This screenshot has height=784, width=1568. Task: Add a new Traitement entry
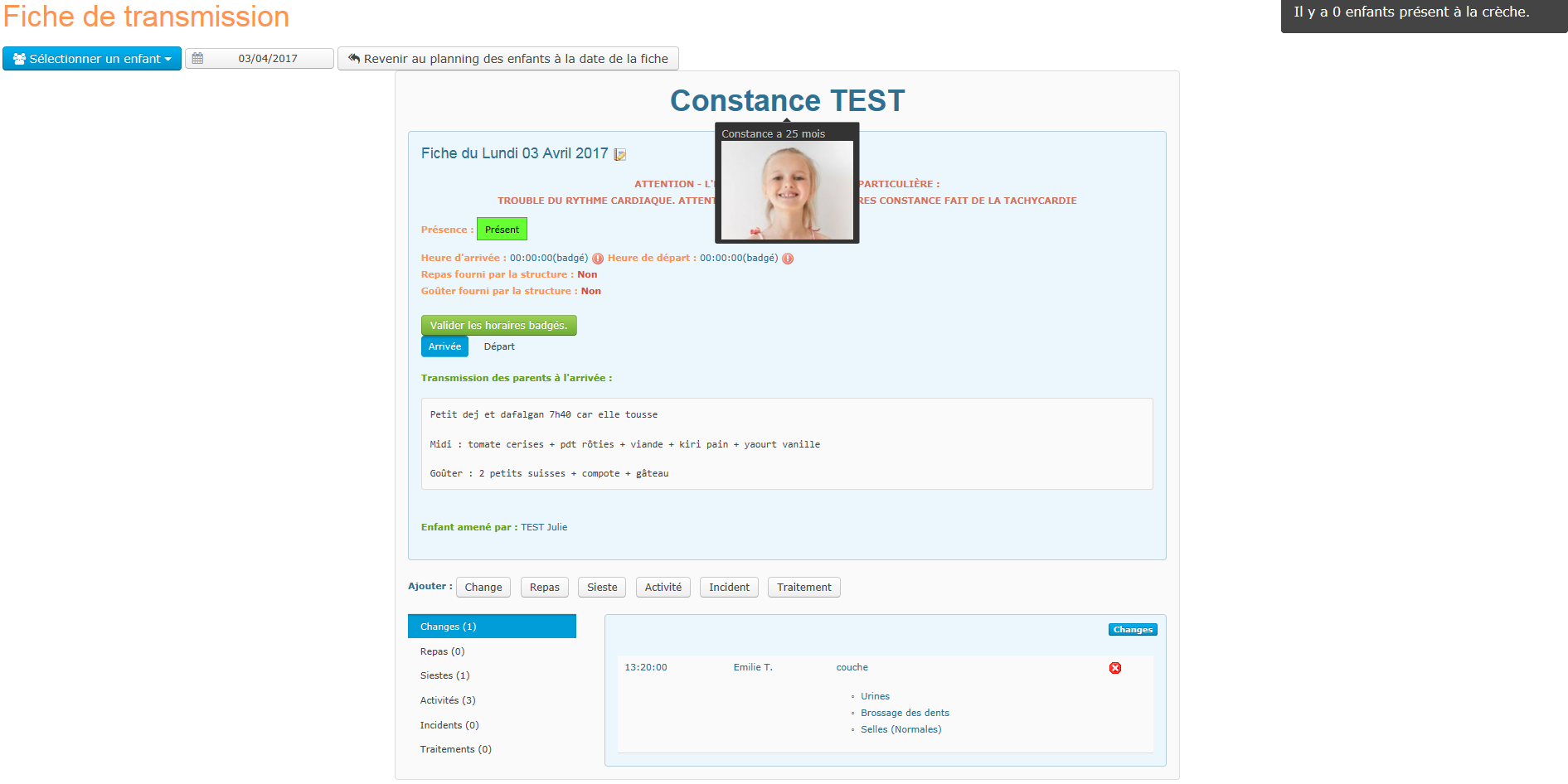(803, 588)
